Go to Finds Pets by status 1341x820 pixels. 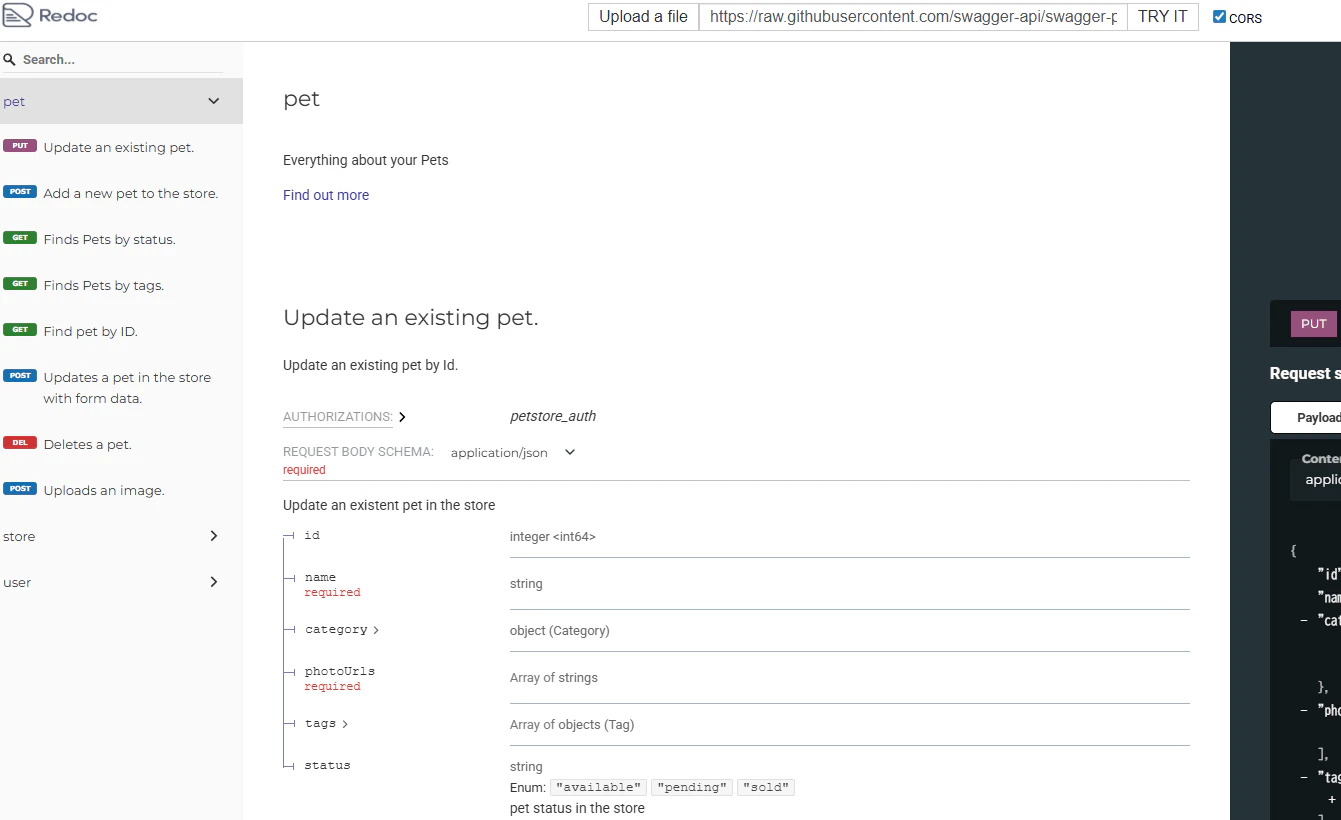coord(109,239)
